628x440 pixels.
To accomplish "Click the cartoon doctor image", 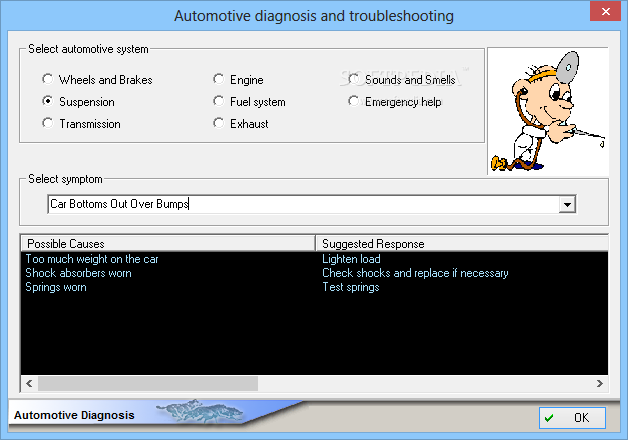I will click(547, 111).
